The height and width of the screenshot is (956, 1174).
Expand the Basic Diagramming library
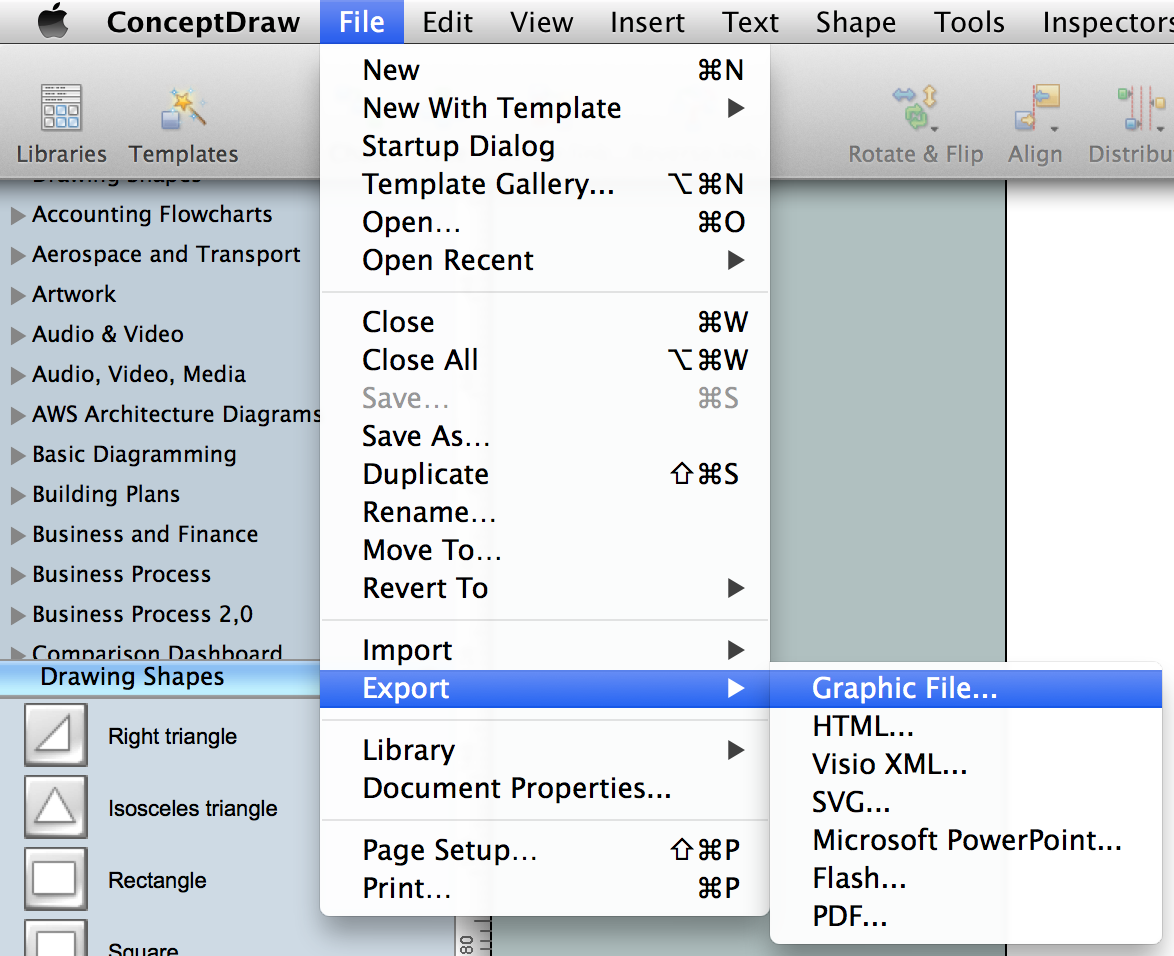(18, 455)
